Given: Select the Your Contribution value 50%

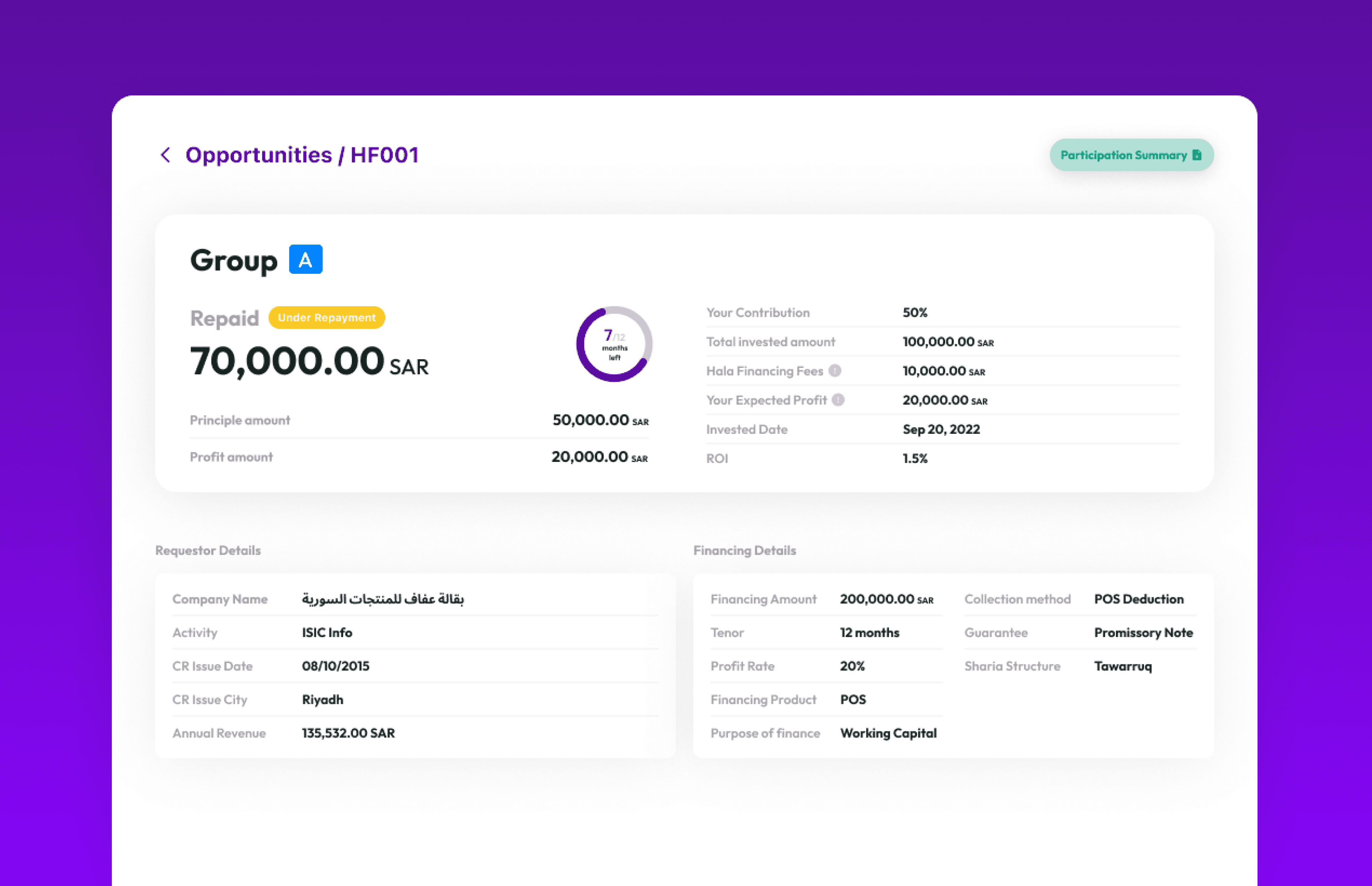Looking at the screenshot, I should [x=915, y=312].
